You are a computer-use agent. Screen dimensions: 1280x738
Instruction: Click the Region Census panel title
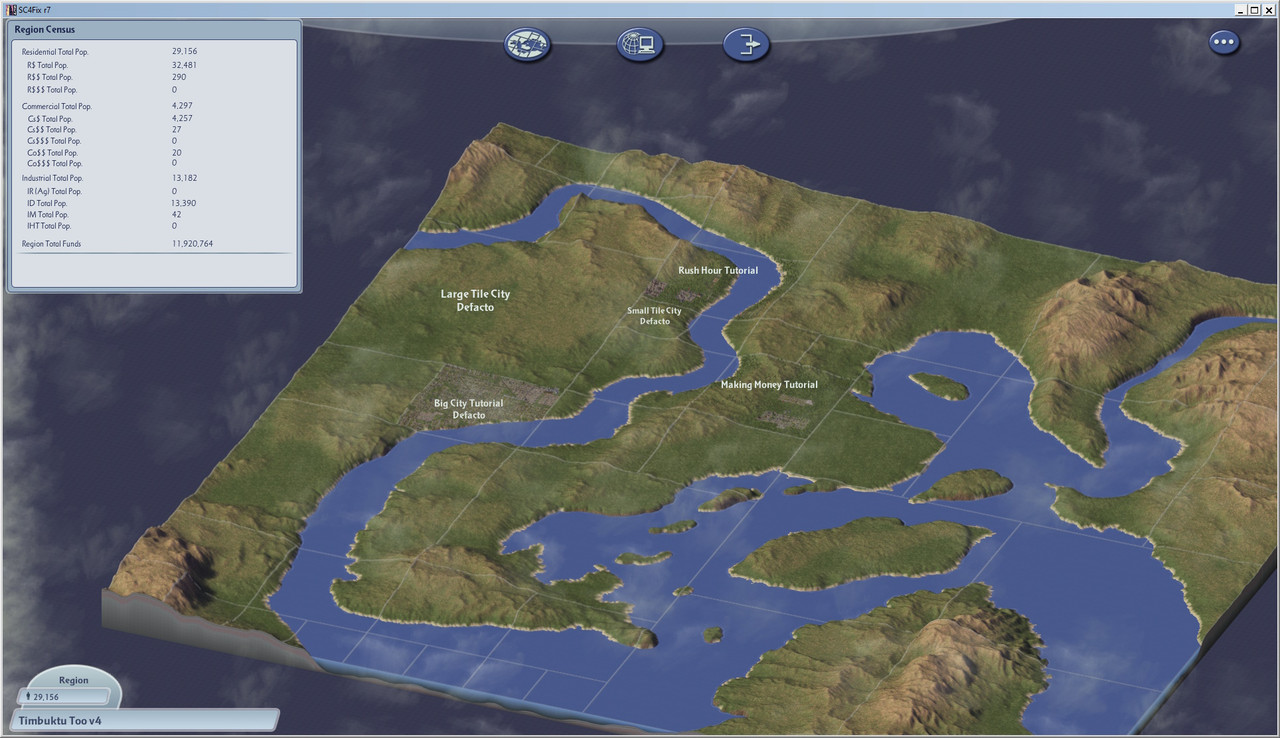click(x=45, y=30)
